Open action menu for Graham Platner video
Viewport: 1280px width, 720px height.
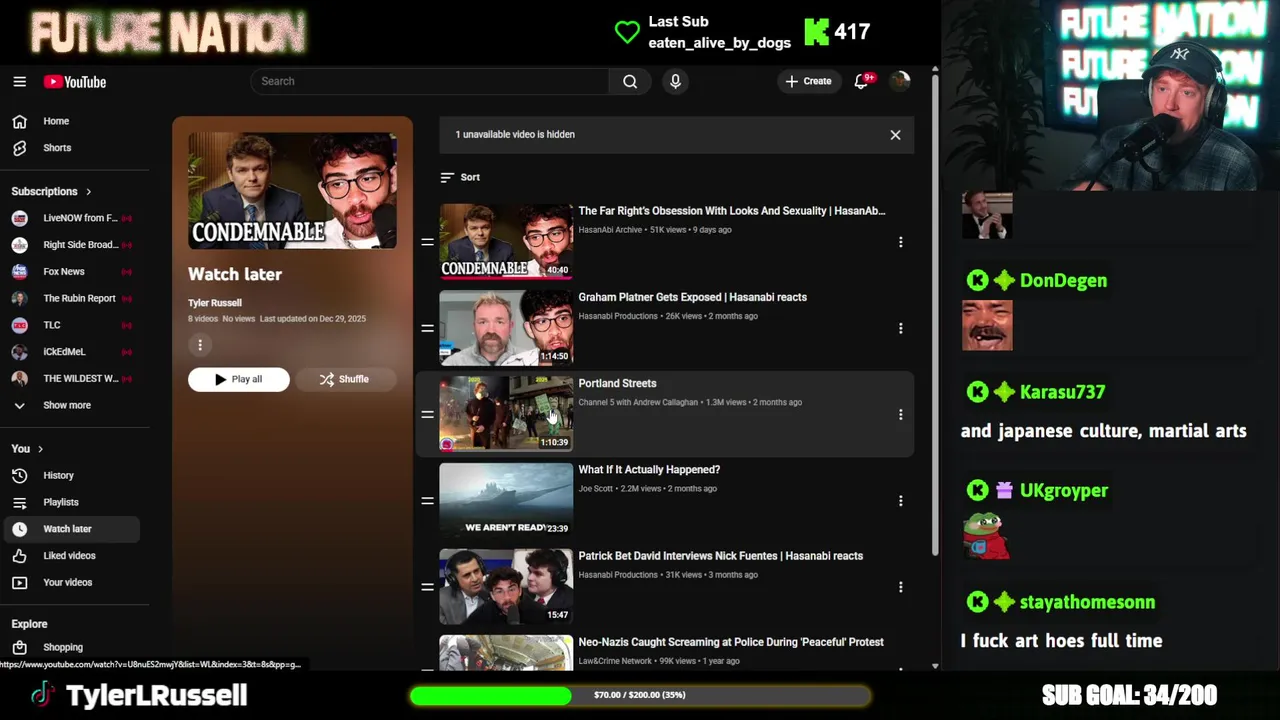(900, 328)
